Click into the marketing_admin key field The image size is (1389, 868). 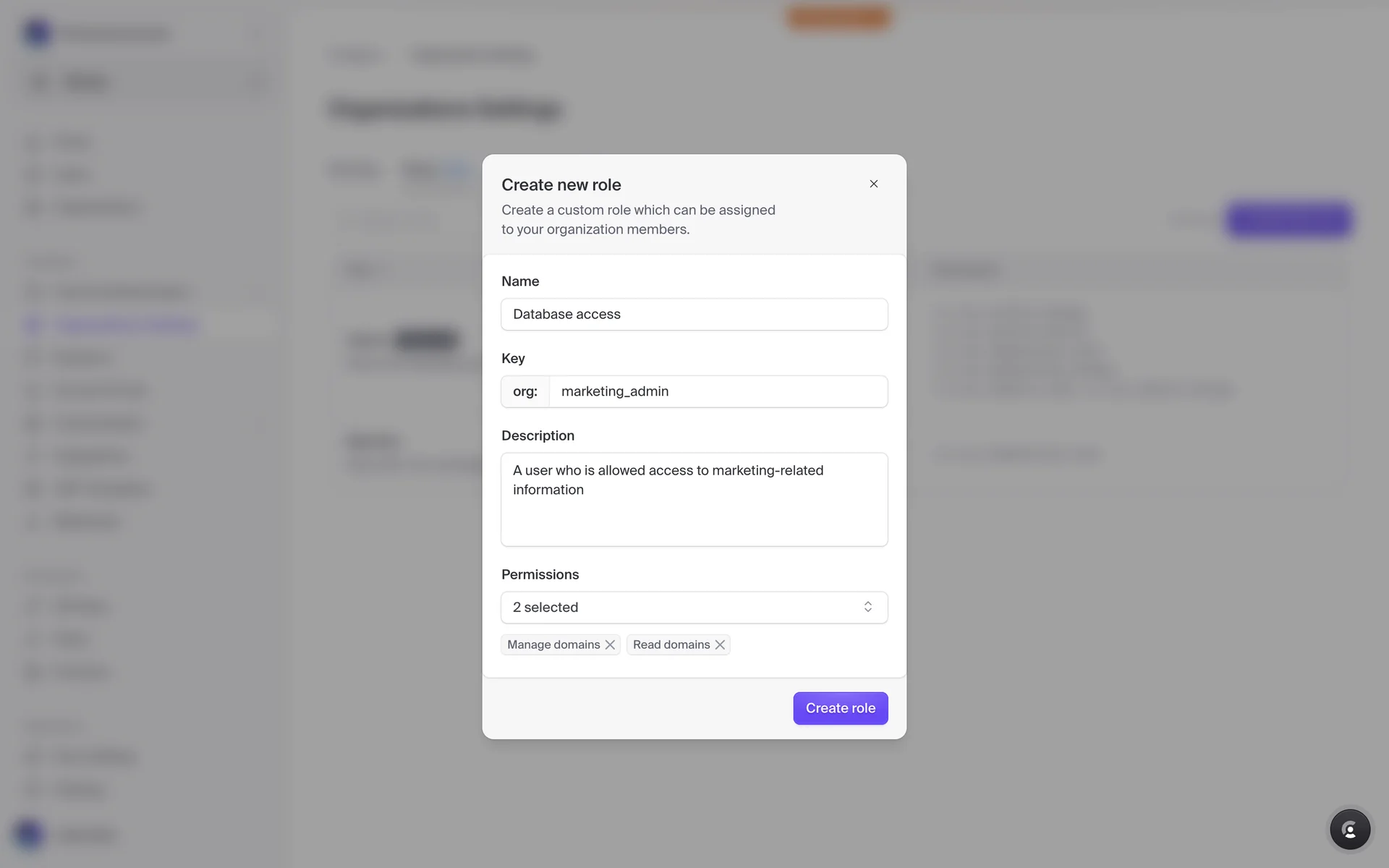[718, 391]
